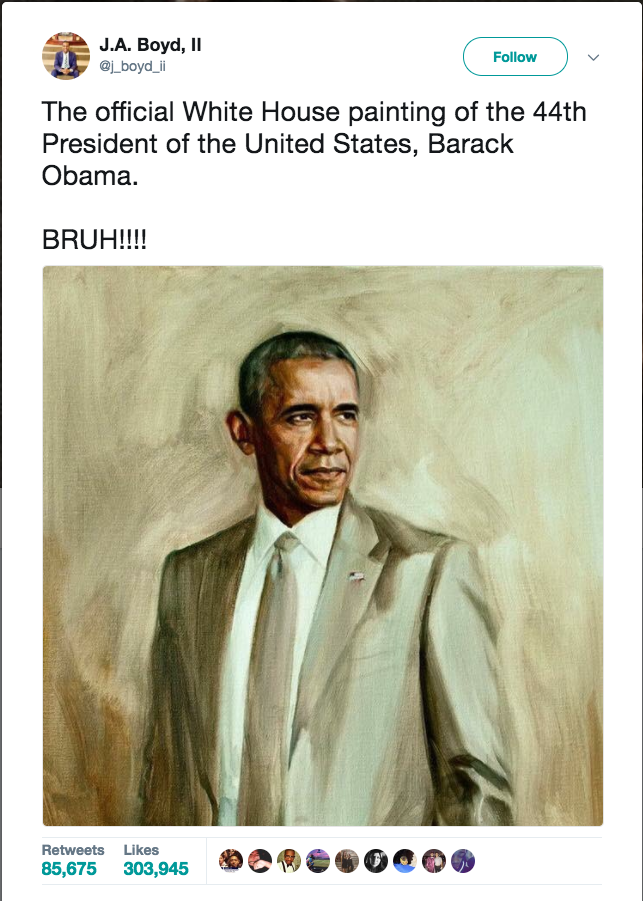Open the fifth liker avatar with two people

(346, 861)
